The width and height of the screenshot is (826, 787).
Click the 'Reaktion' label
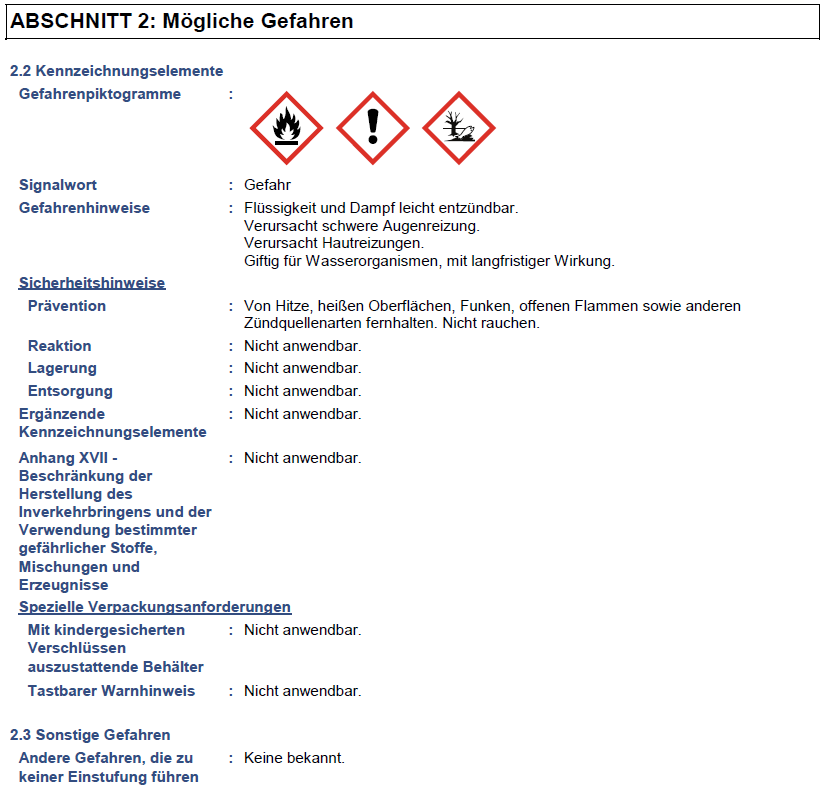60,346
